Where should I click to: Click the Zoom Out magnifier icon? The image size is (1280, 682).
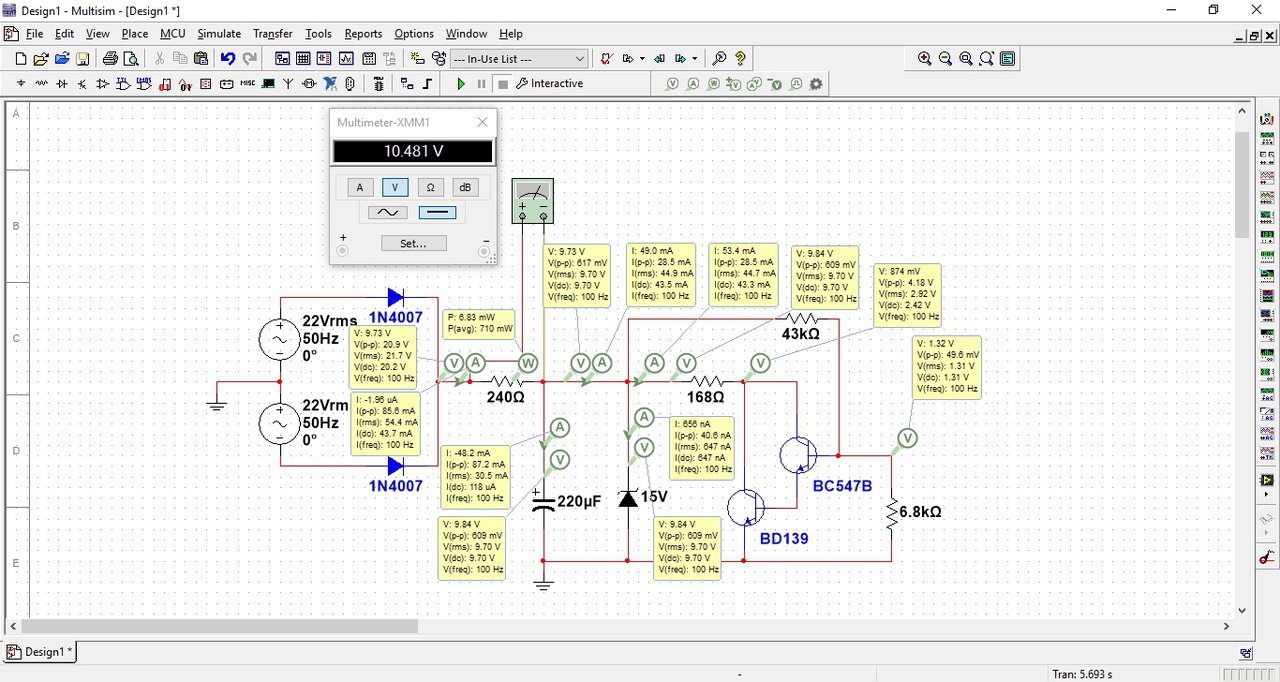(x=945, y=59)
